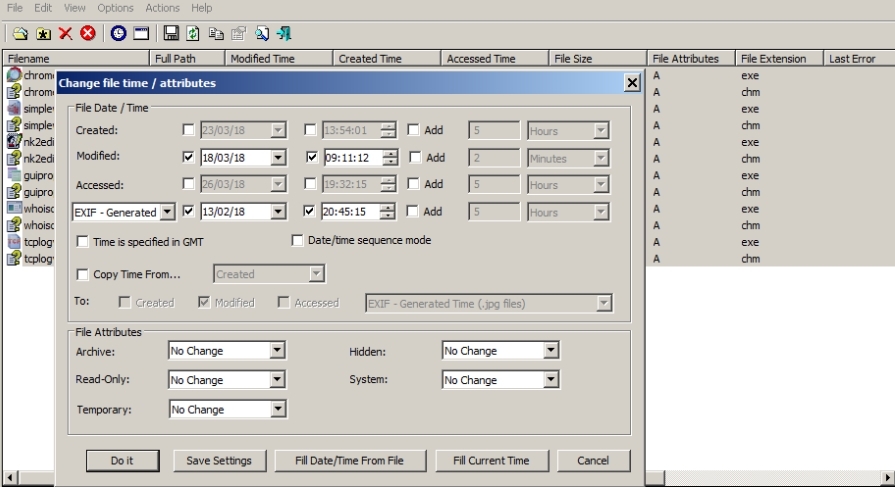Screen dimensions: 895x487
Task: Click the horizontal scrollbar right arrow
Action: (x=887, y=477)
